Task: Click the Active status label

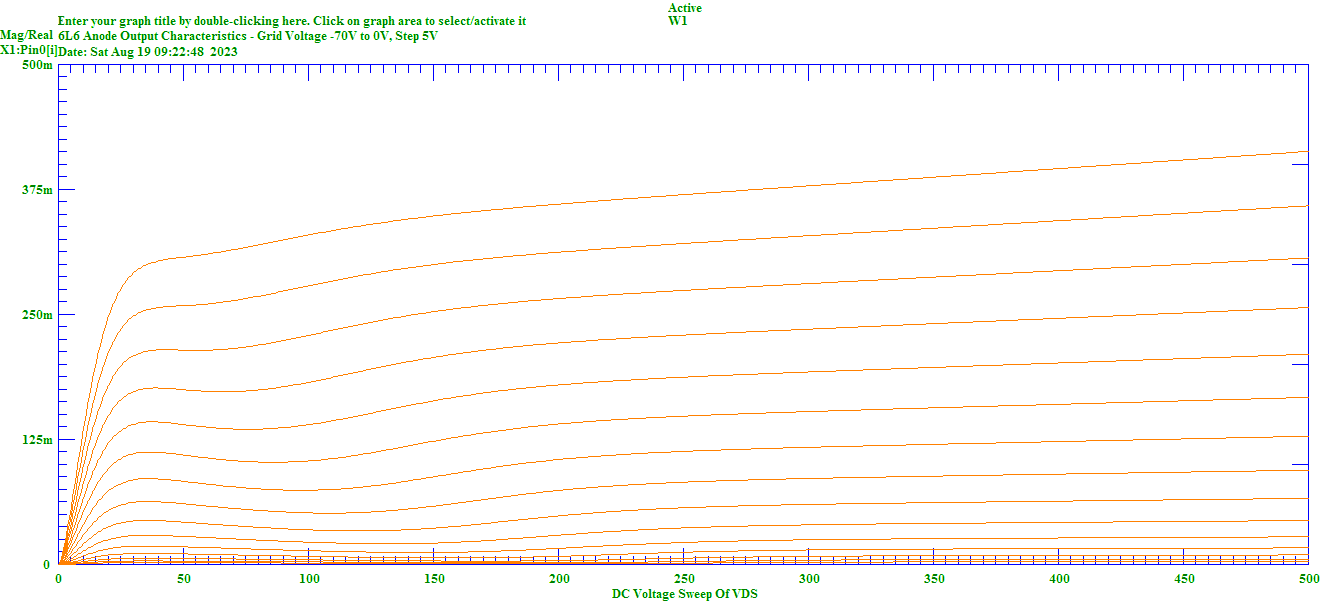Action: (685, 8)
